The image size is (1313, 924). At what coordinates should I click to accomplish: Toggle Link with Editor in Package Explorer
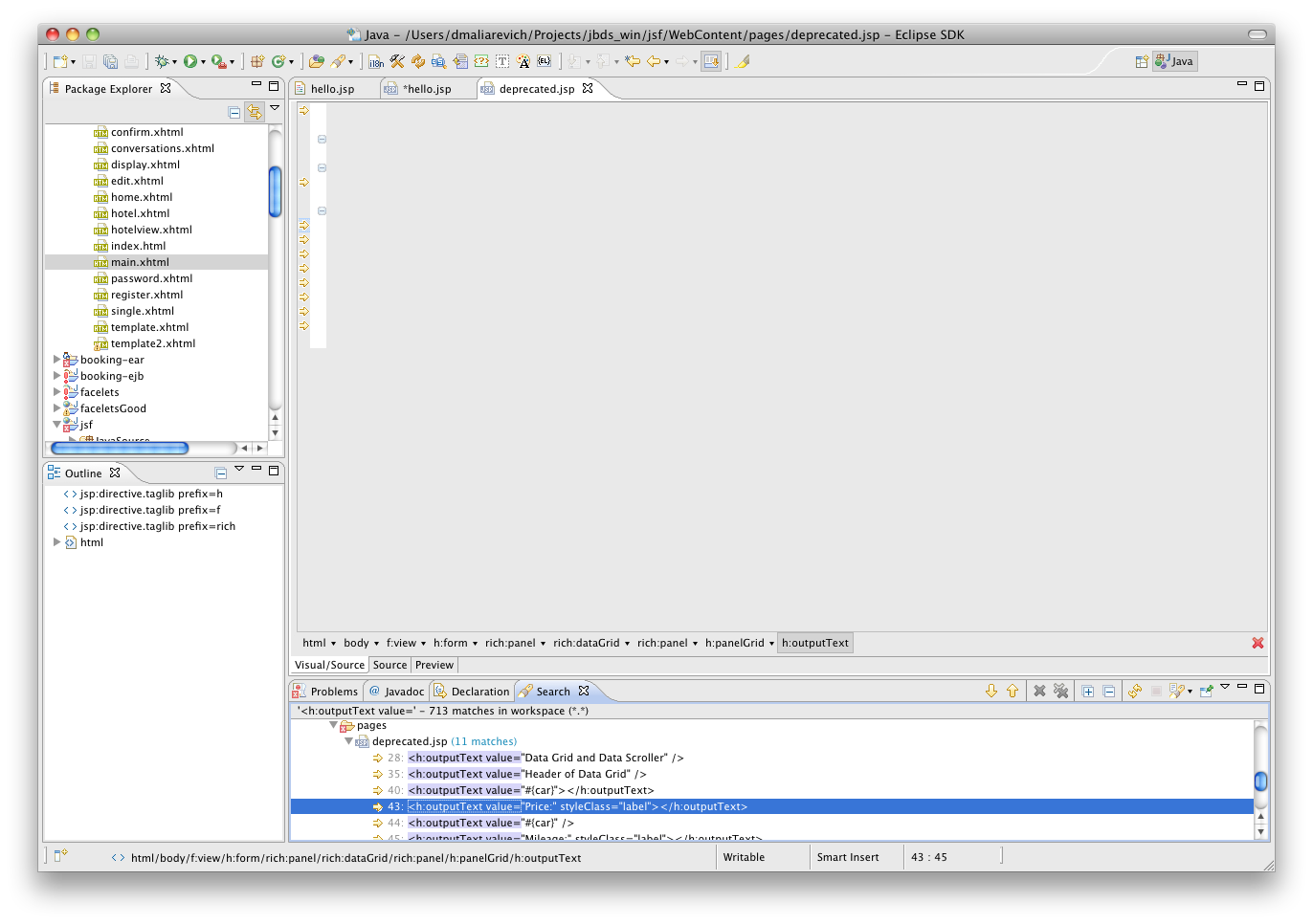coord(255,112)
